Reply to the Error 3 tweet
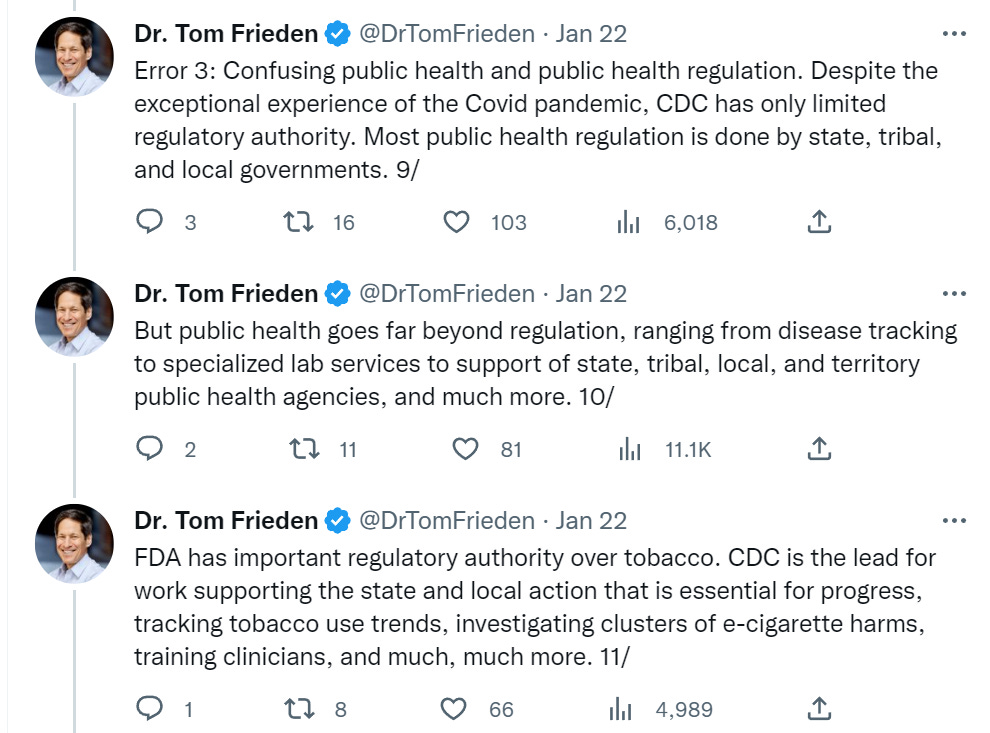990x733 pixels. tap(150, 222)
